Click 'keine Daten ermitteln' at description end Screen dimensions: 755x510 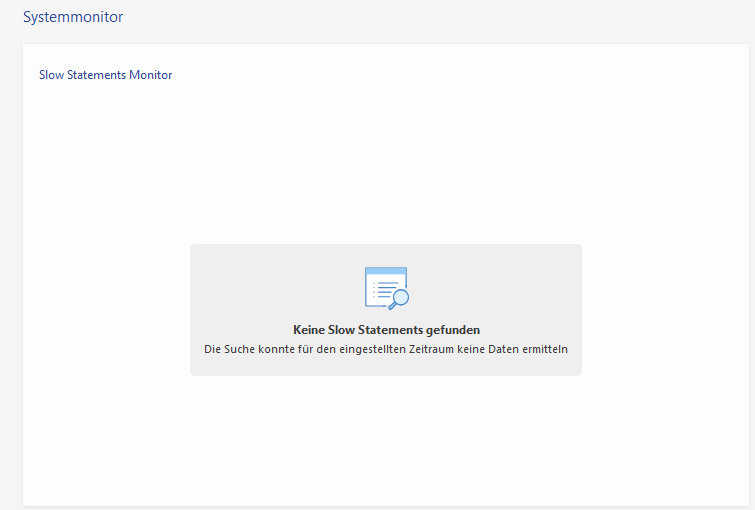click(x=530, y=349)
